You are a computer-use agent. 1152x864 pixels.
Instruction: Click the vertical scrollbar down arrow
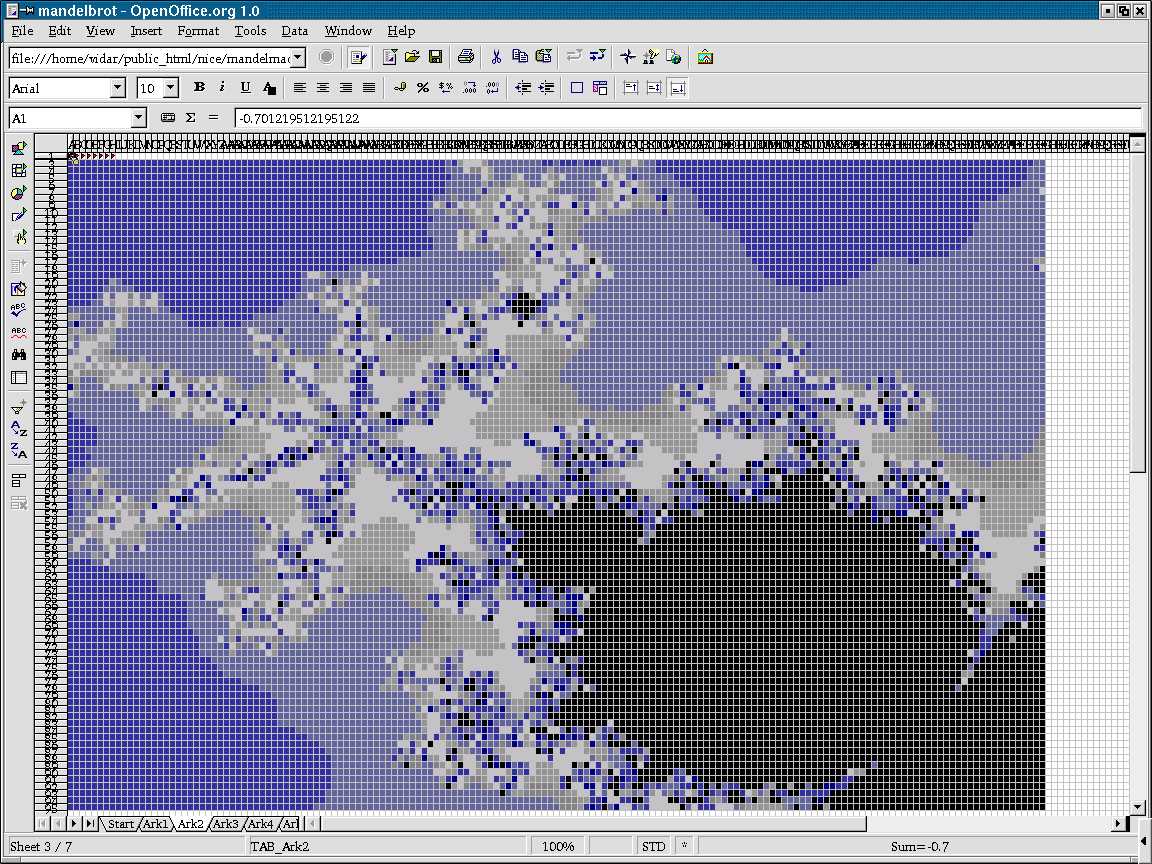[x=1137, y=807]
